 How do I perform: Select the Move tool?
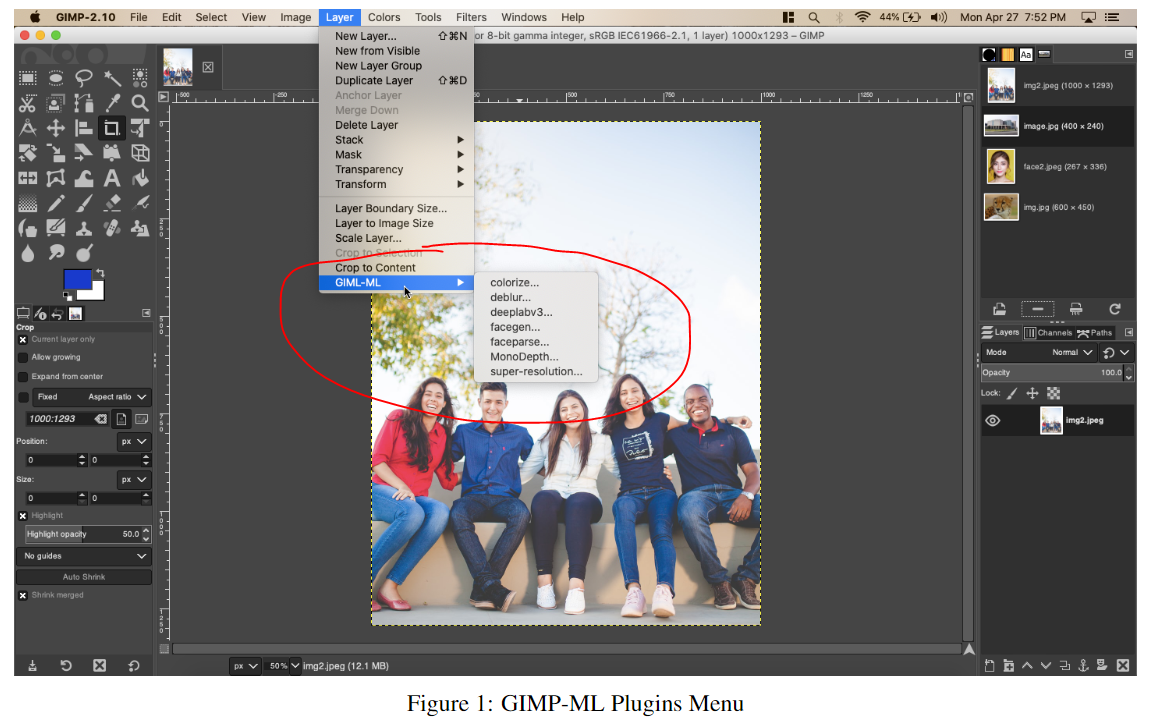(x=53, y=127)
